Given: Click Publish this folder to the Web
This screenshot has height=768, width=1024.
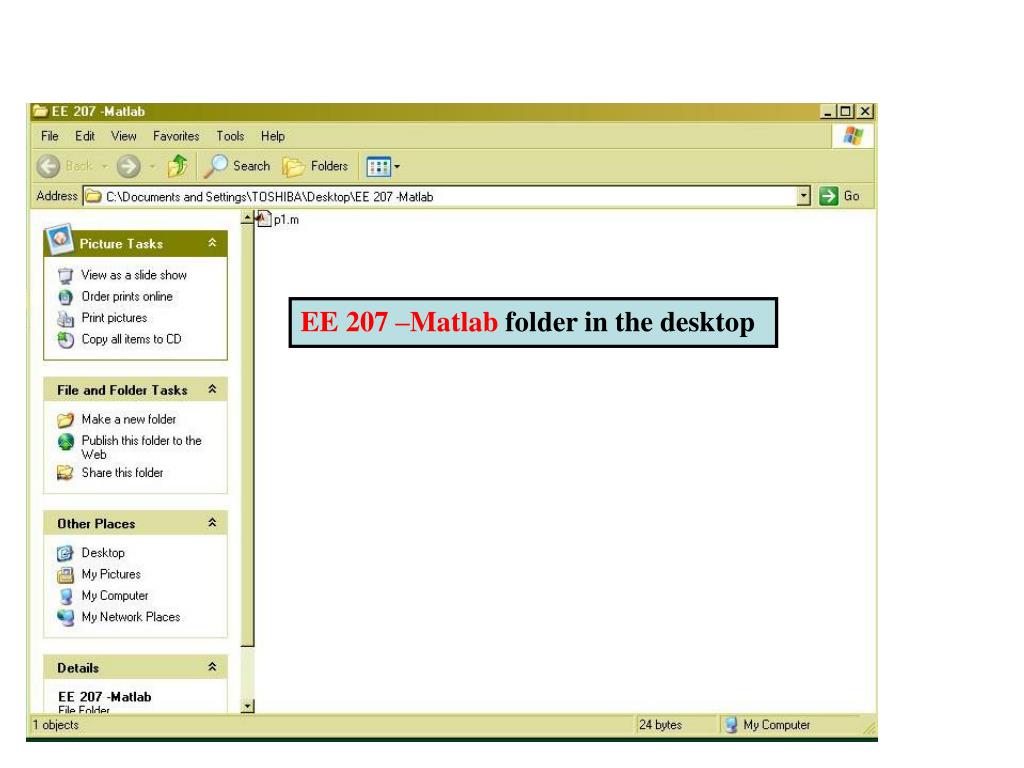Looking at the screenshot, I should [x=141, y=447].
